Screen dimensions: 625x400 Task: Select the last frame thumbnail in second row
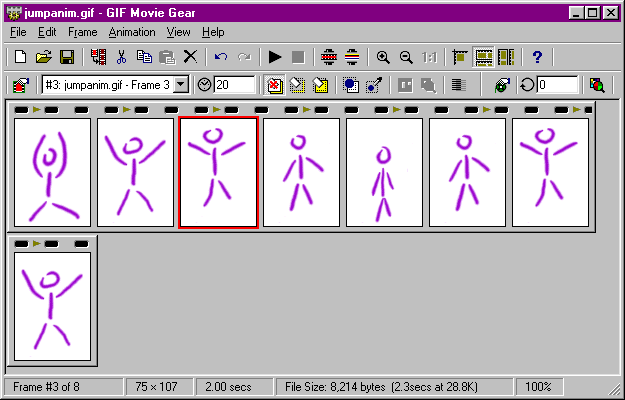coord(52,306)
